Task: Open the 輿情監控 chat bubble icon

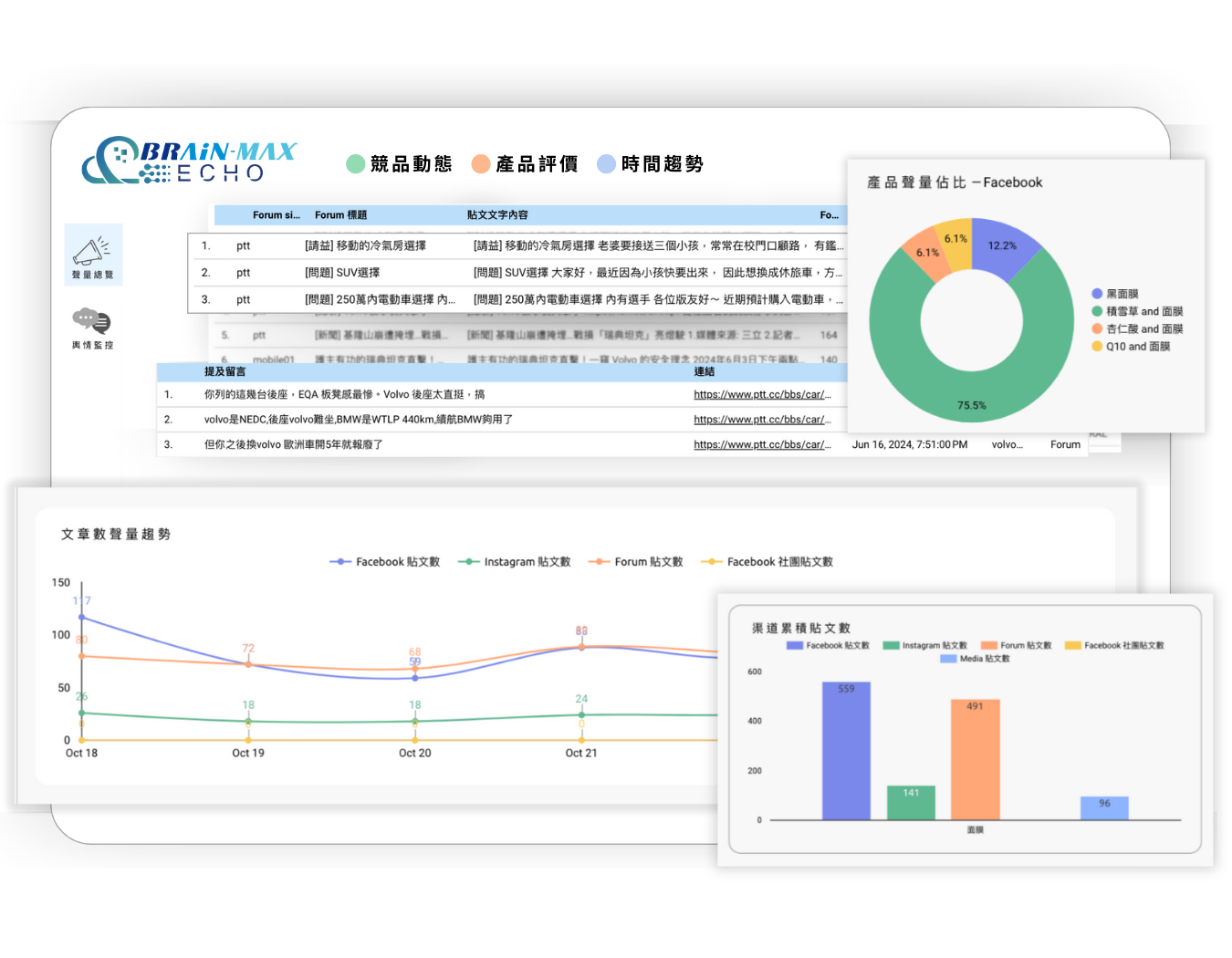Action: pos(92,328)
